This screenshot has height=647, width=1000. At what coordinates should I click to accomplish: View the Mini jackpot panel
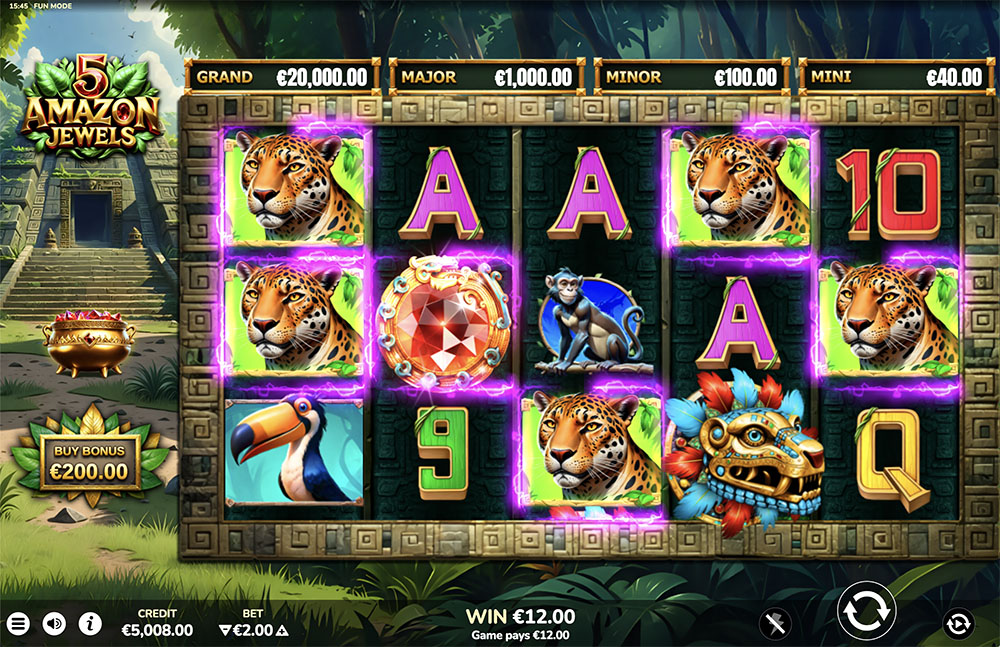897,77
